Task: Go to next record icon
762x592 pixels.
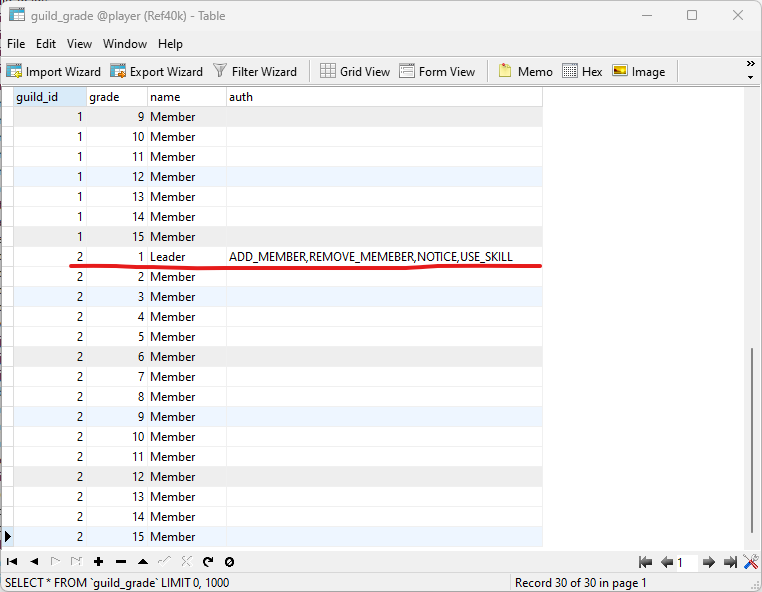Action: 55,562
